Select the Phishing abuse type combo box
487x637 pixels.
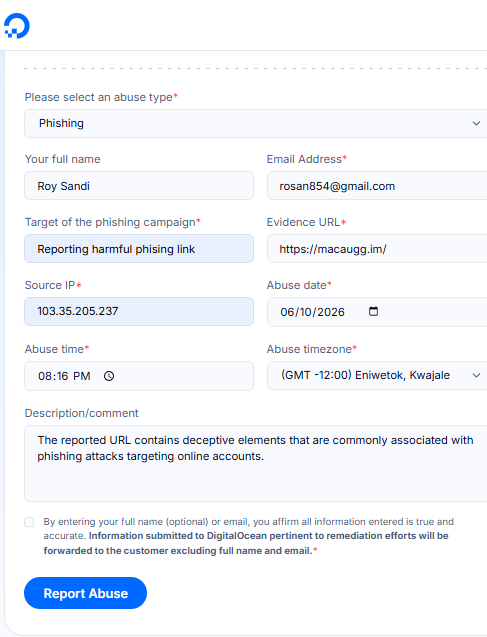[255, 123]
